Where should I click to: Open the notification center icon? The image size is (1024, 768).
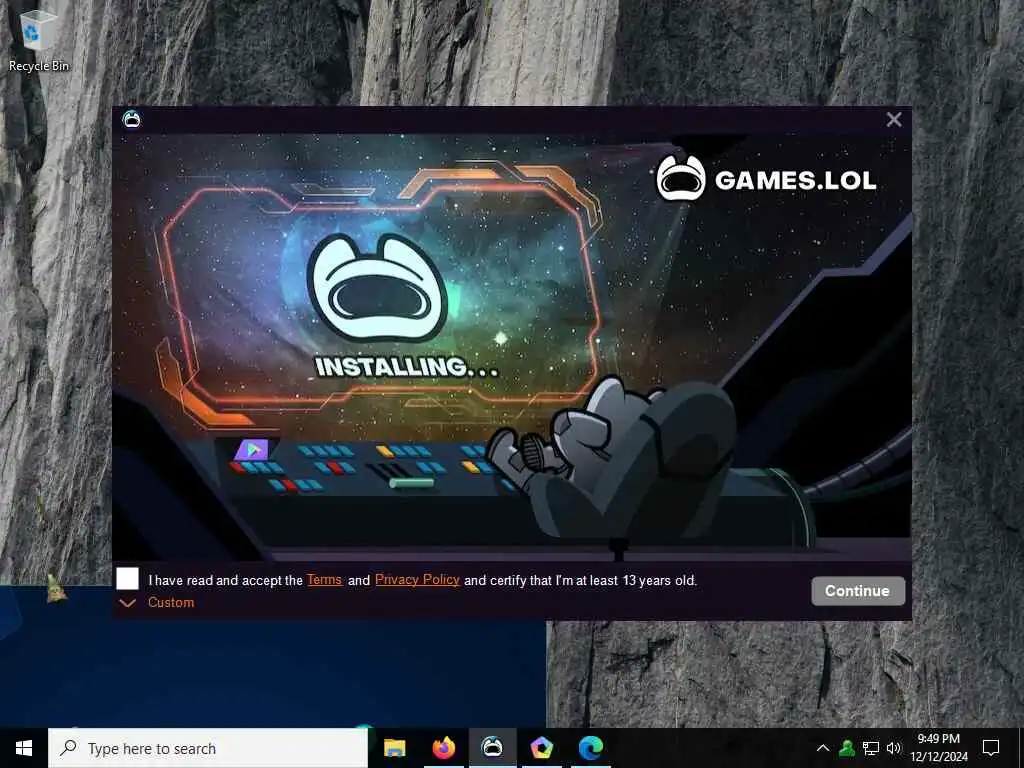pos(991,748)
